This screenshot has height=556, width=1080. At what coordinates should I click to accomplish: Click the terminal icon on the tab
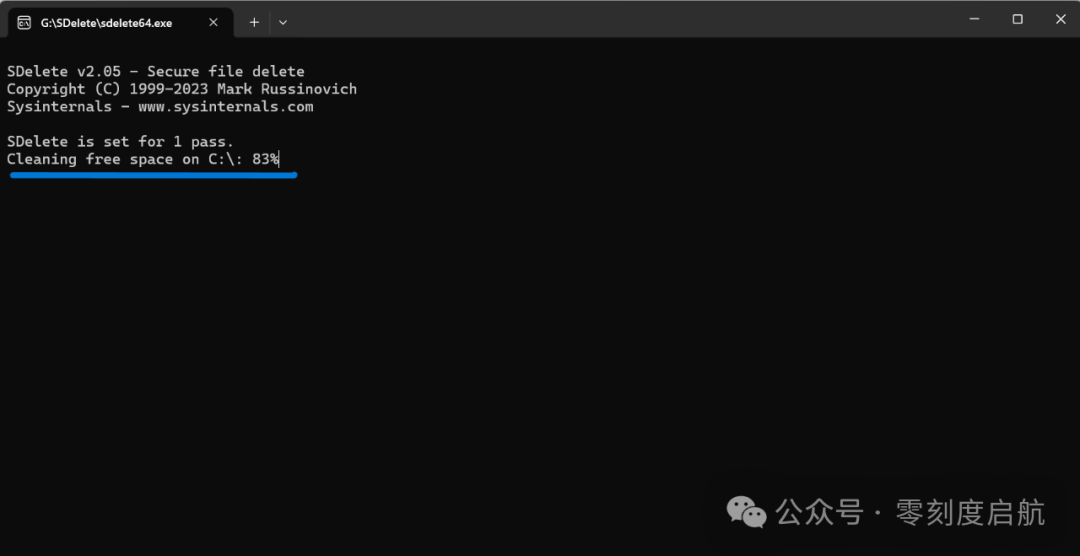24,23
